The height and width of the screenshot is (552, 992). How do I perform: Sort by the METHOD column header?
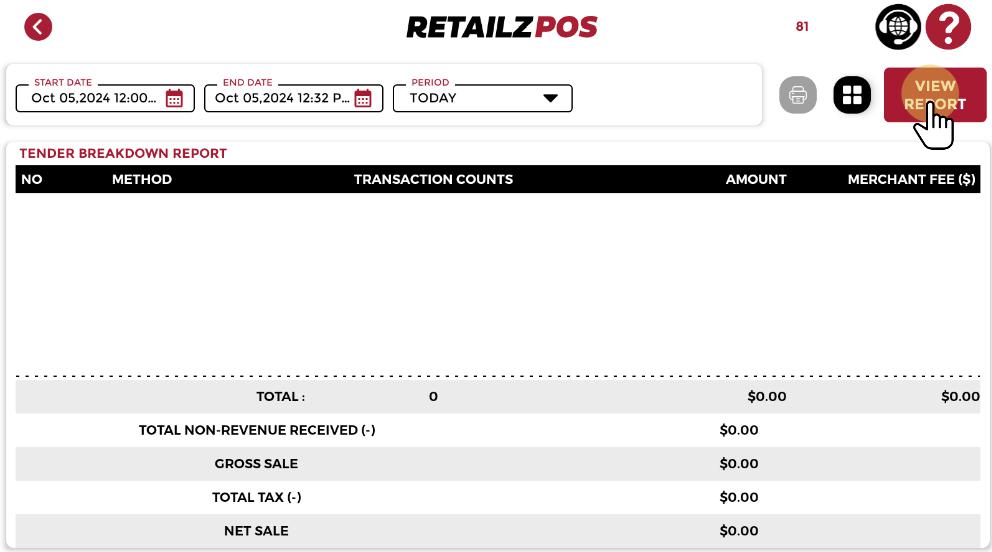pyautogui.click(x=142, y=179)
